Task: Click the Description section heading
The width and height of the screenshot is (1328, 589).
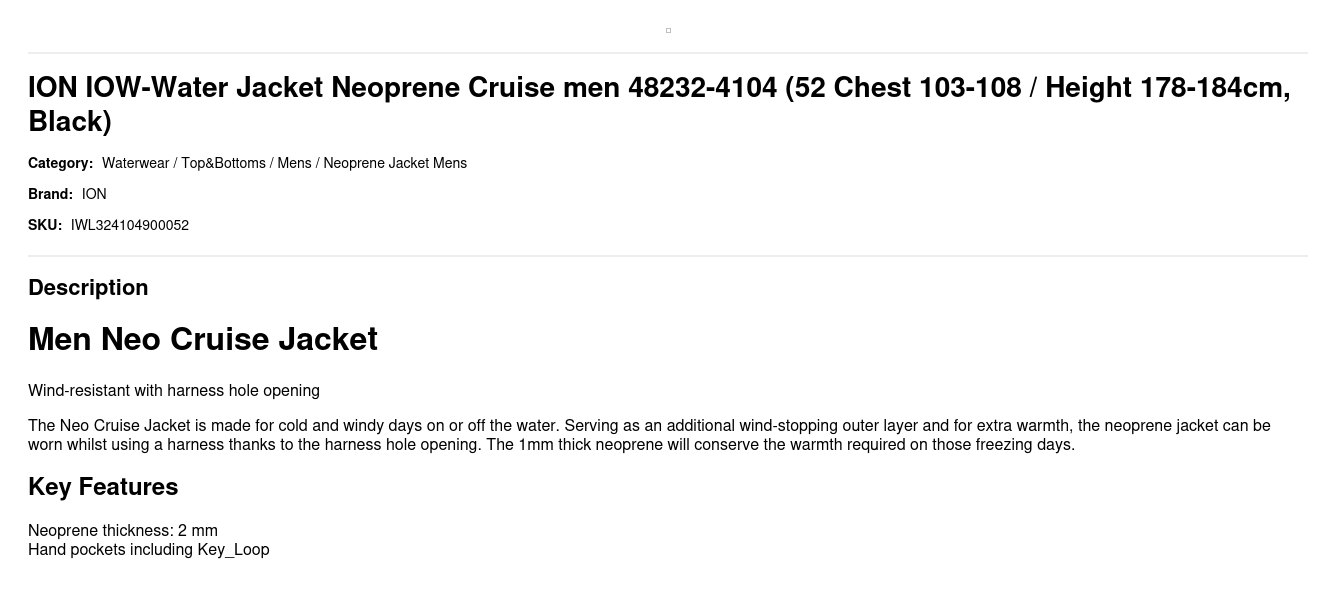Action: (88, 287)
